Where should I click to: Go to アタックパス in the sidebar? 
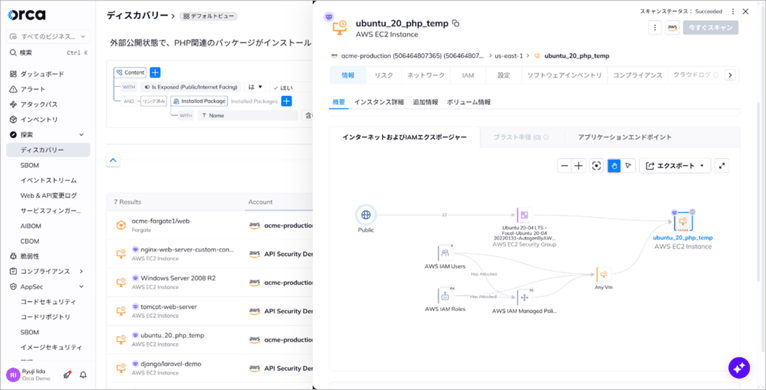tap(39, 105)
